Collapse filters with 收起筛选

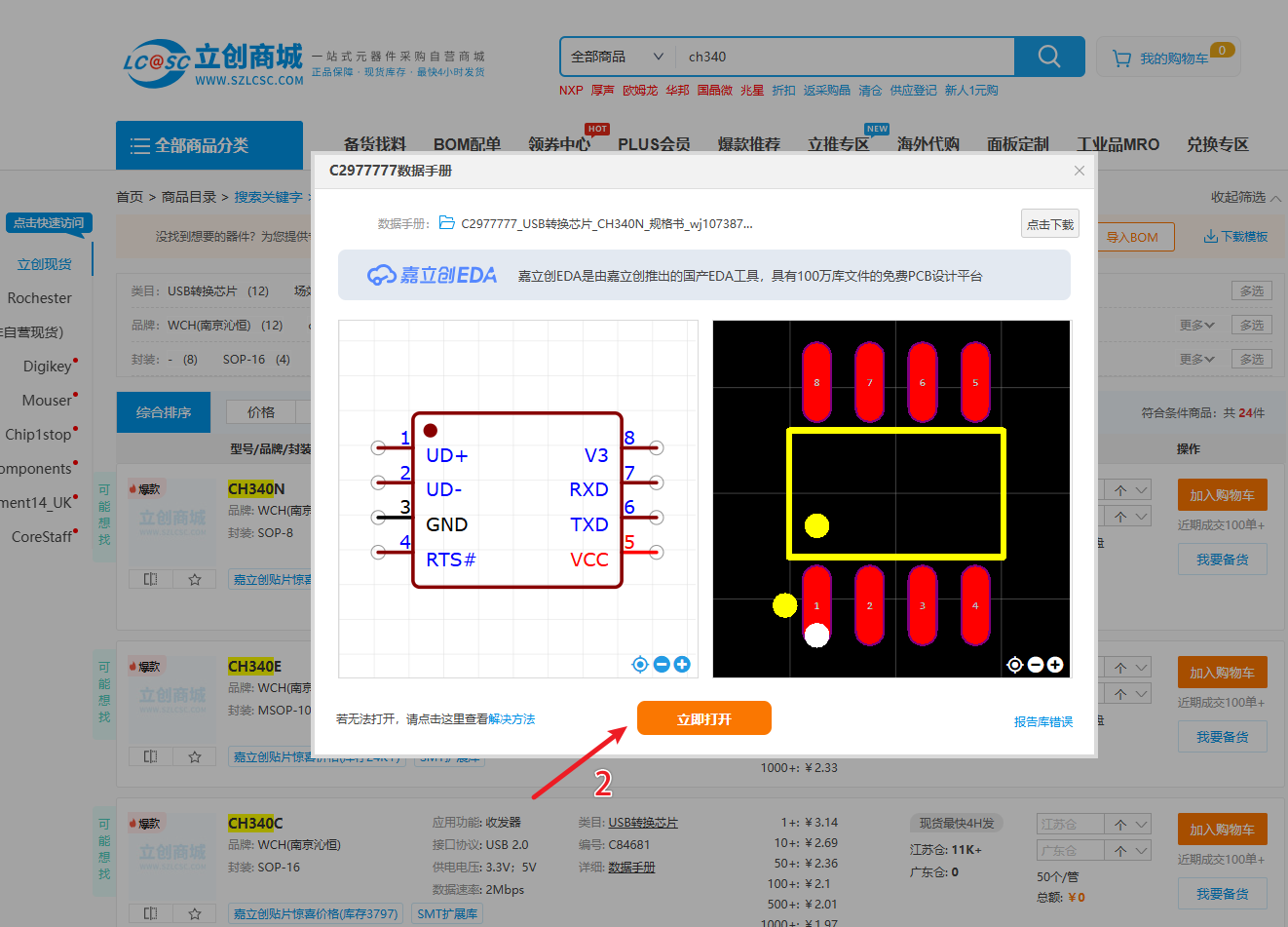[1246, 197]
